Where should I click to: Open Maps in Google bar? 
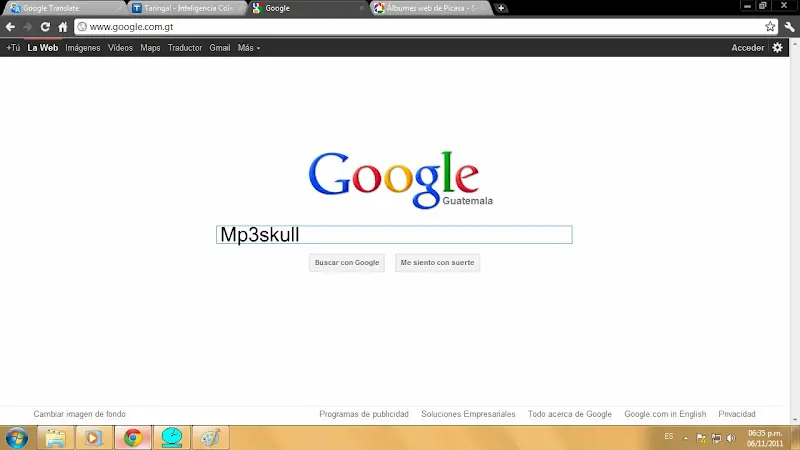150,47
